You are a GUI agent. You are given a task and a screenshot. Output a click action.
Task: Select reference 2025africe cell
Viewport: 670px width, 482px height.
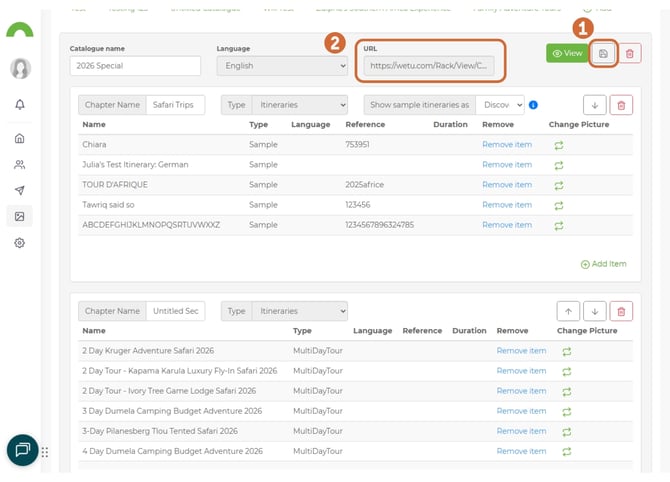(364, 185)
